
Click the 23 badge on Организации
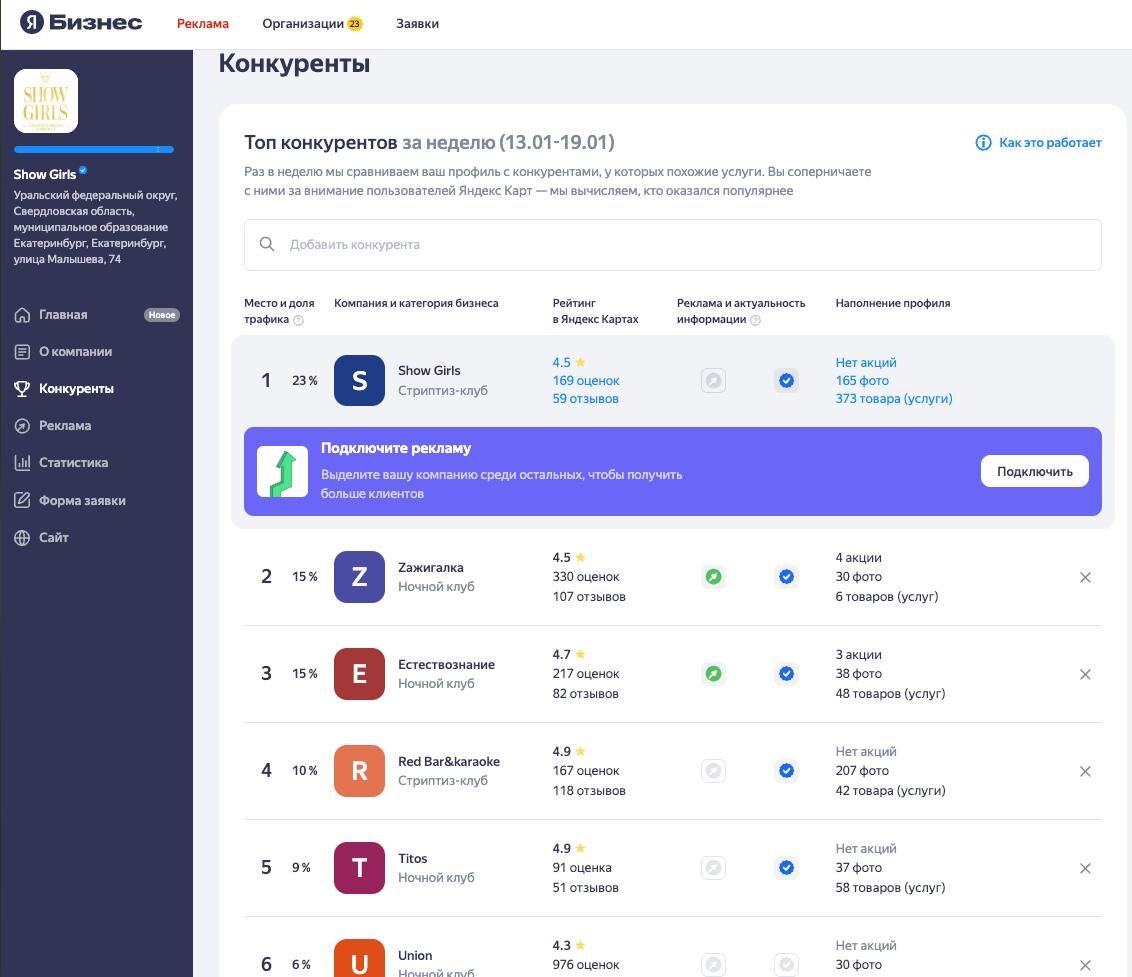point(354,24)
